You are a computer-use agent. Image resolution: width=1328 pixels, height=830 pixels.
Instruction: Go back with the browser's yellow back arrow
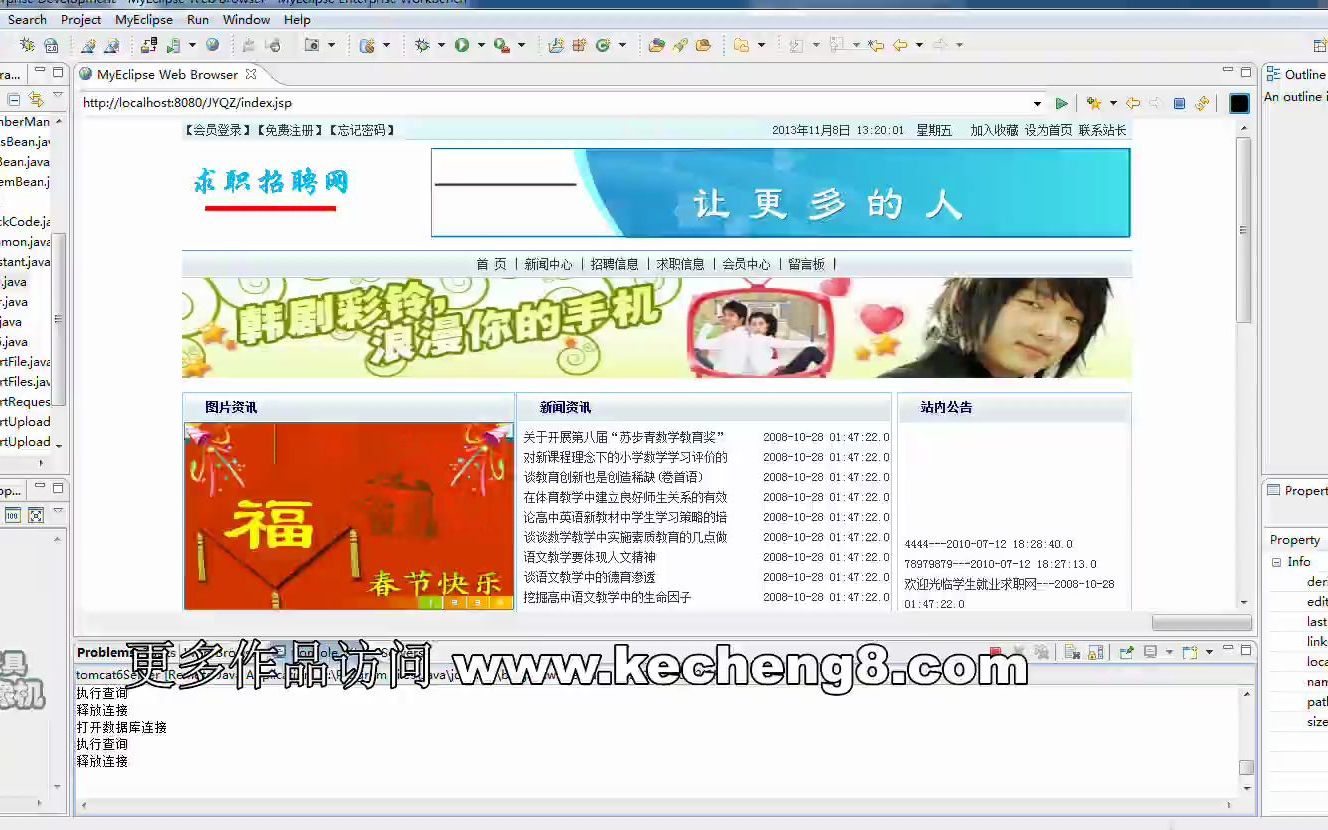pyautogui.click(x=1133, y=103)
